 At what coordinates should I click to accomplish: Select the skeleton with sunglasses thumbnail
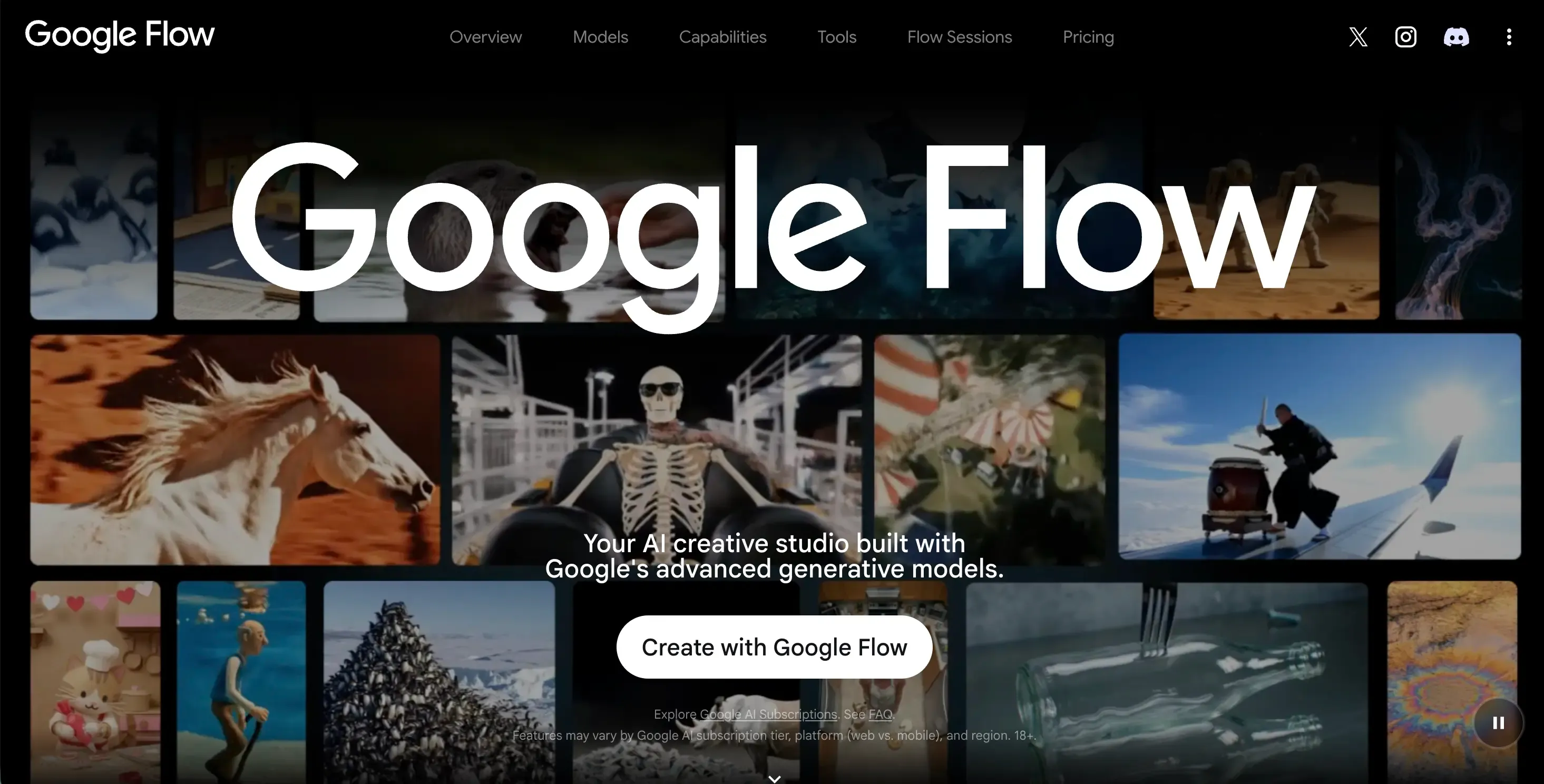pos(656,449)
